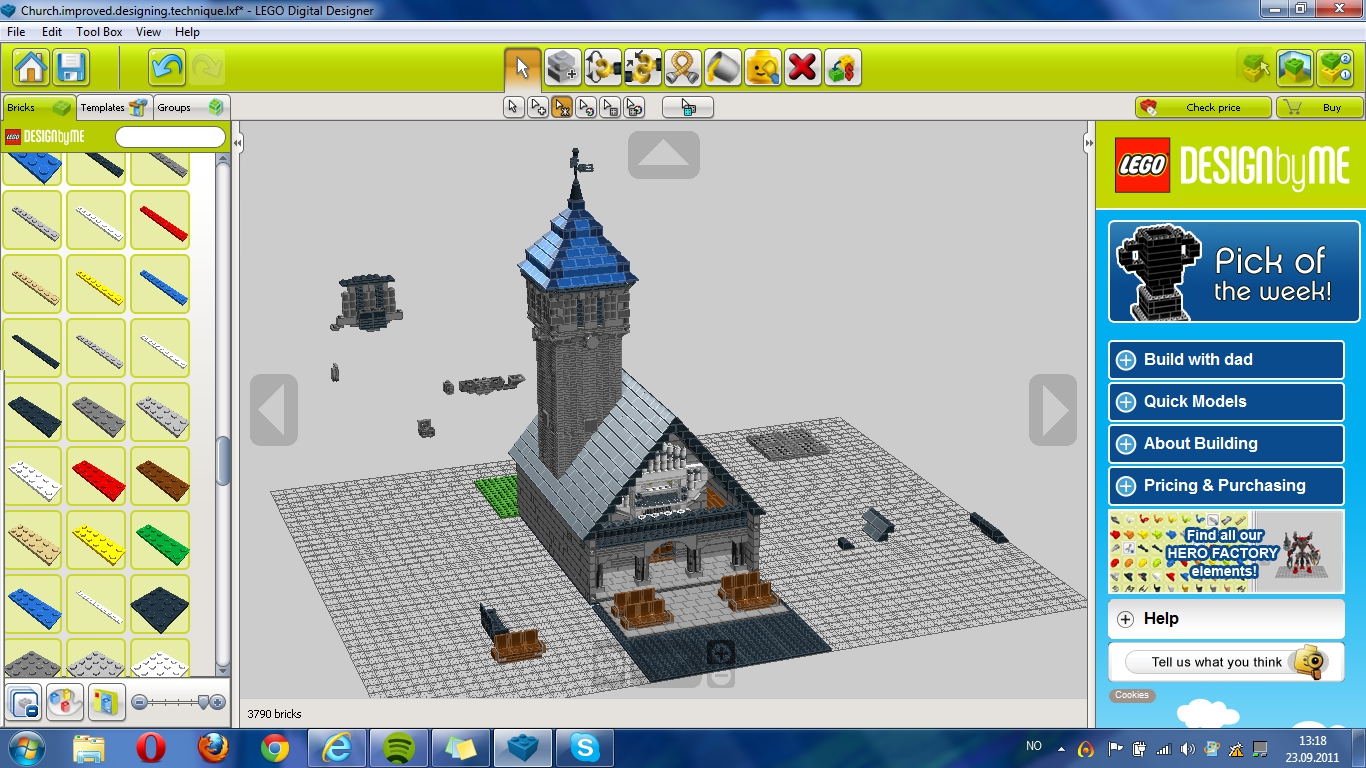Open the Cookies link
This screenshot has height=768, width=1366.
(1132, 695)
